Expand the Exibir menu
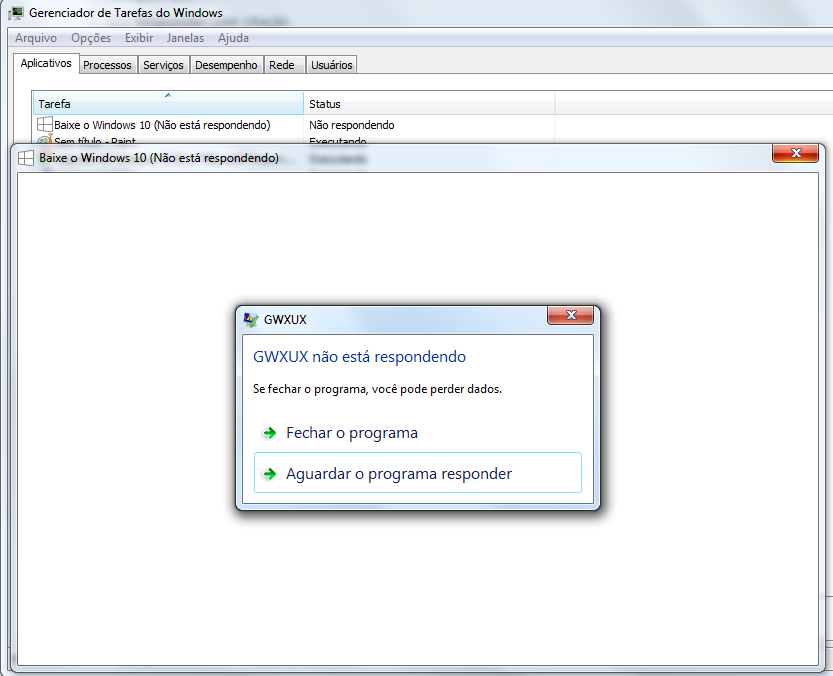The width and height of the screenshot is (833, 676). tap(139, 38)
